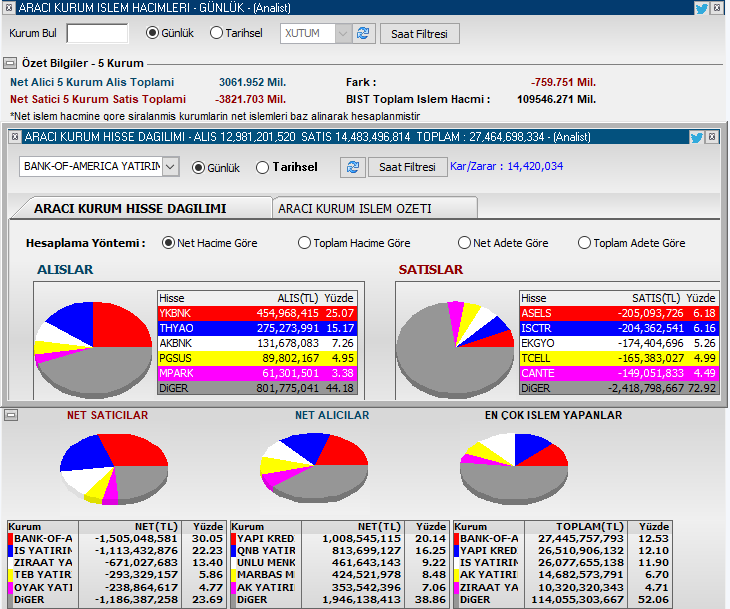The width and height of the screenshot is (730, 609).
Task: Click the CANTE row in Satislar table
Action: [x=619, y=373]
